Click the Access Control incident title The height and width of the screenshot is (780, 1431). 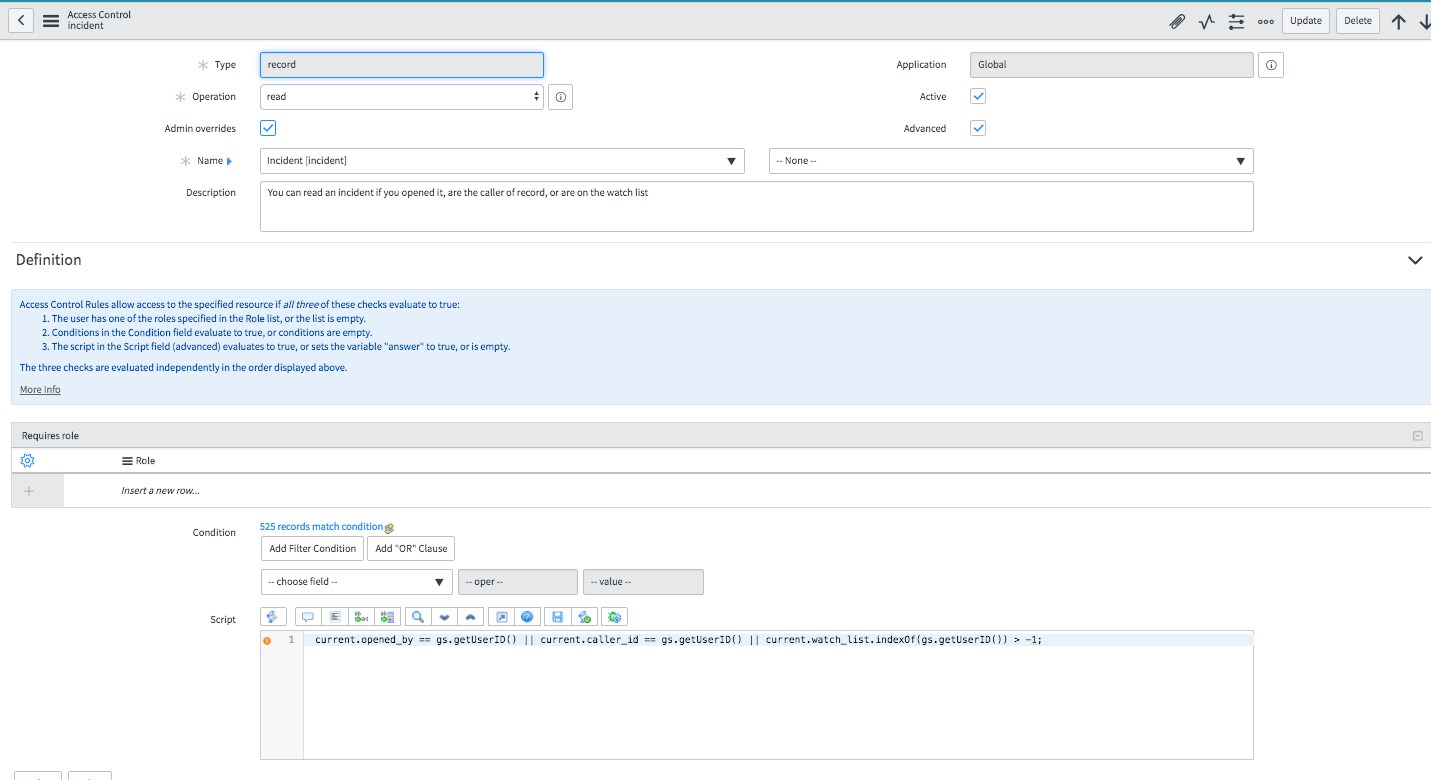tap(99, 20)
